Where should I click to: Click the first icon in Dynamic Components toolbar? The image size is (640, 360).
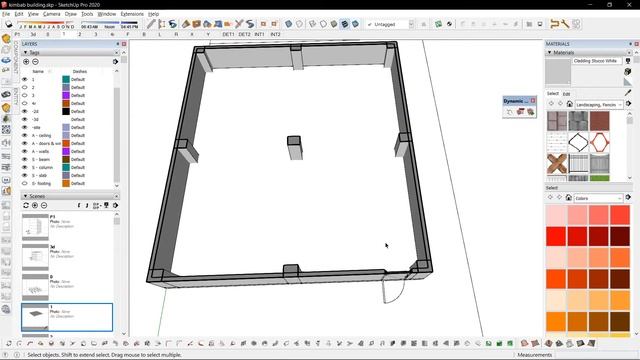click(x=510, y=111)
